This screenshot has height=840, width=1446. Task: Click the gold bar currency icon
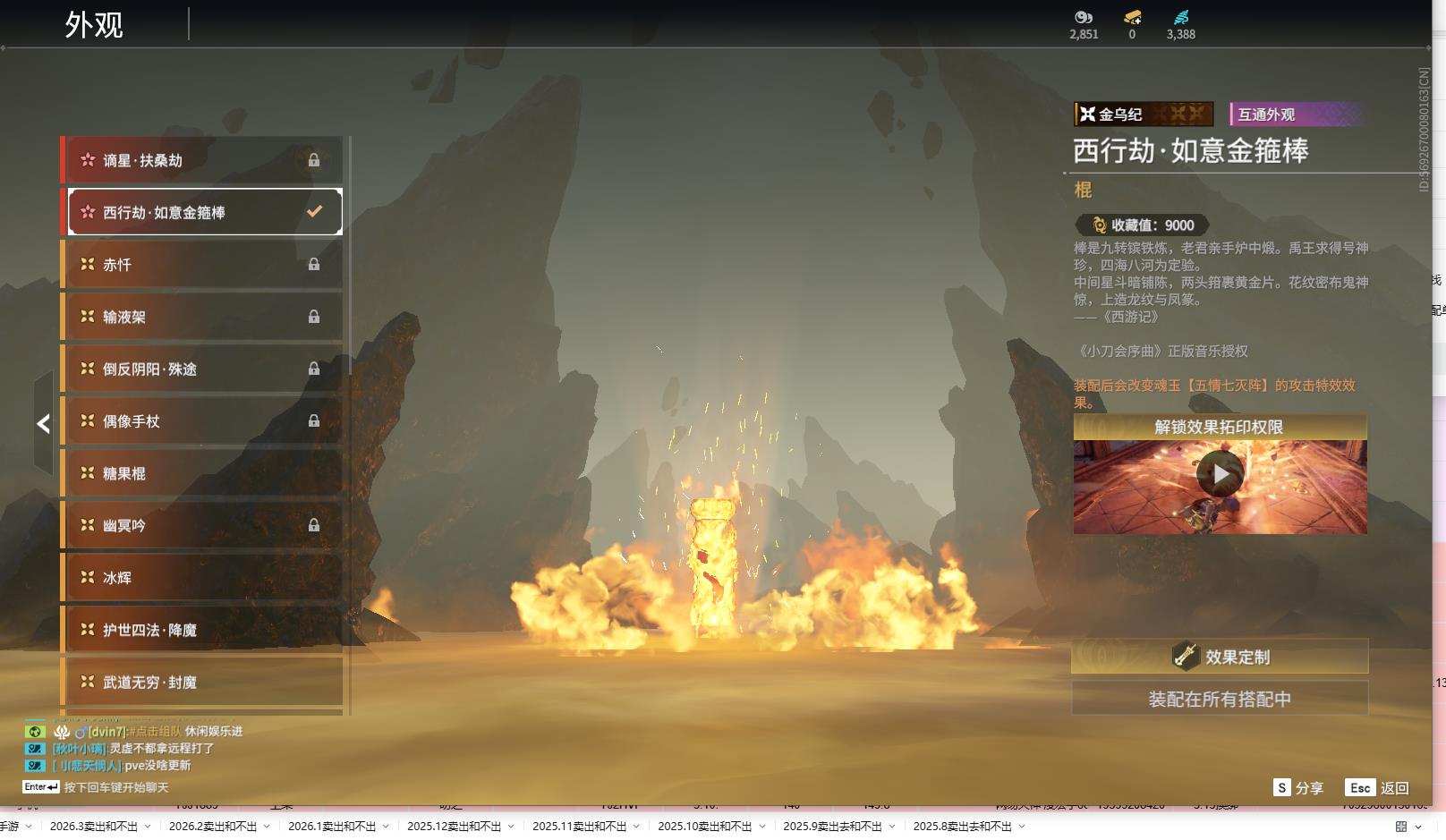coord(1132,17)
